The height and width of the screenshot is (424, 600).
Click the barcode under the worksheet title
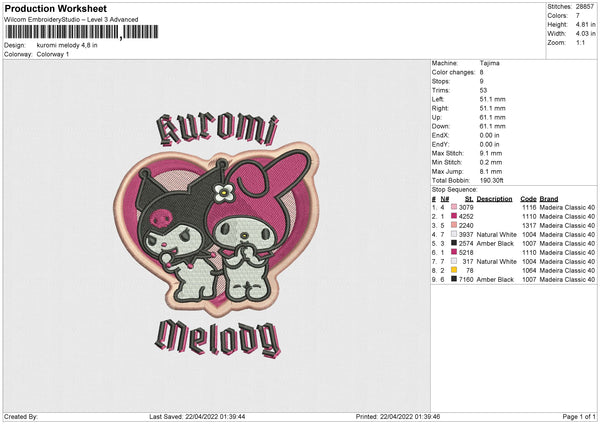(x=81, y=32)
